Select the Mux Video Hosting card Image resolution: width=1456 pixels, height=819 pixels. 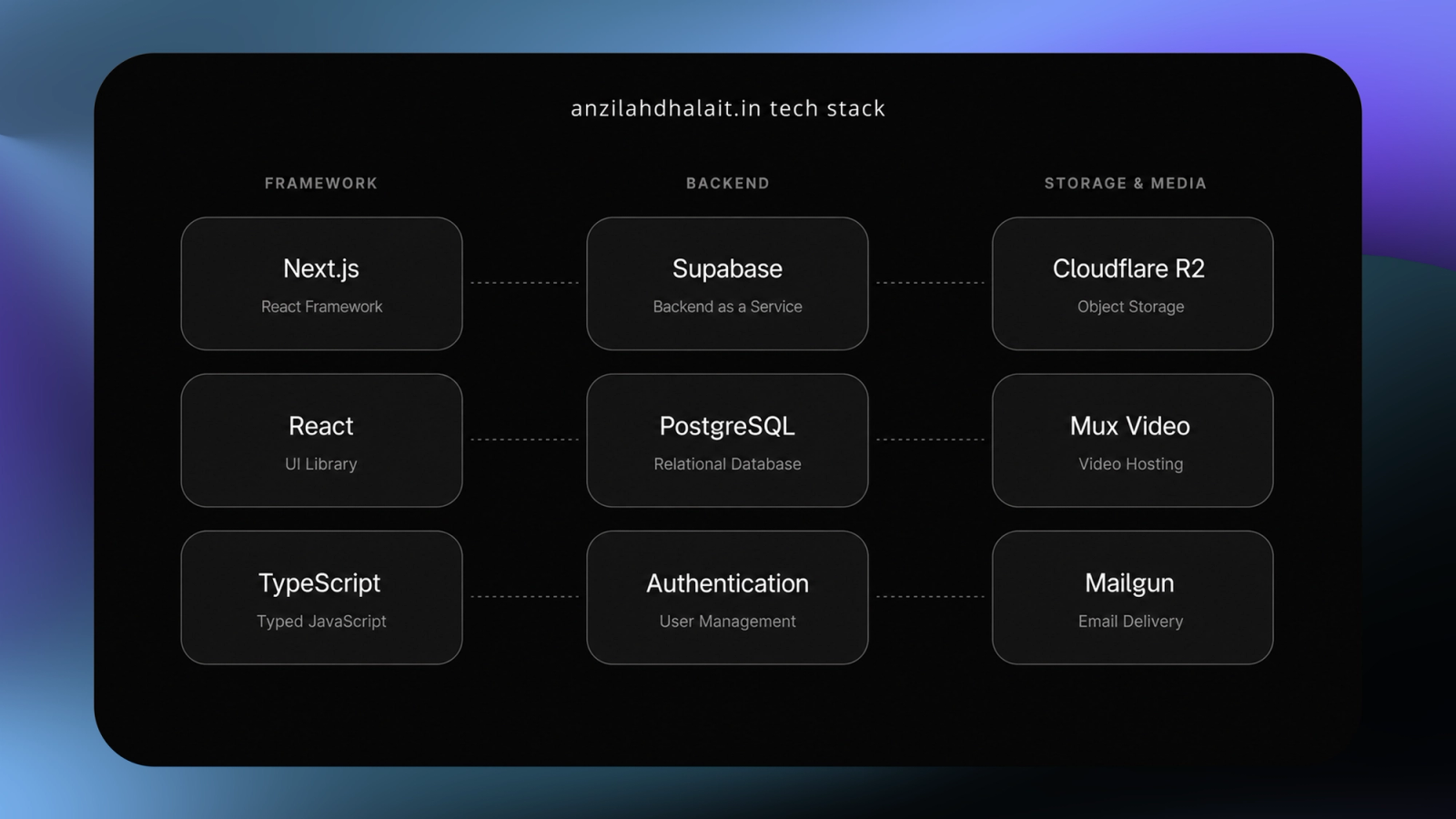click(x=1132, y=440)
